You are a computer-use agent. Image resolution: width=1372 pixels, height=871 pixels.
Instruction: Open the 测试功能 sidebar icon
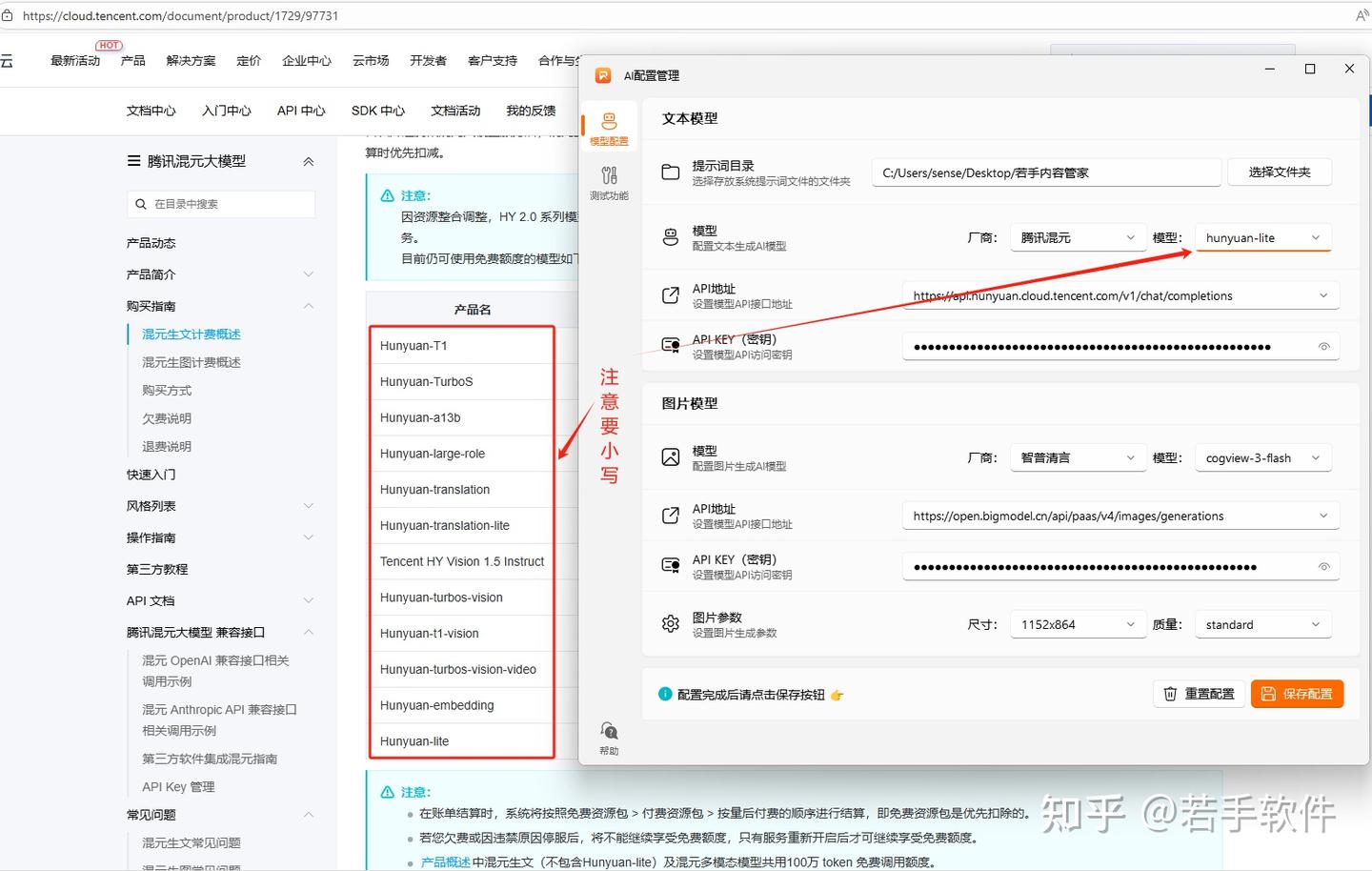(609, 182)
